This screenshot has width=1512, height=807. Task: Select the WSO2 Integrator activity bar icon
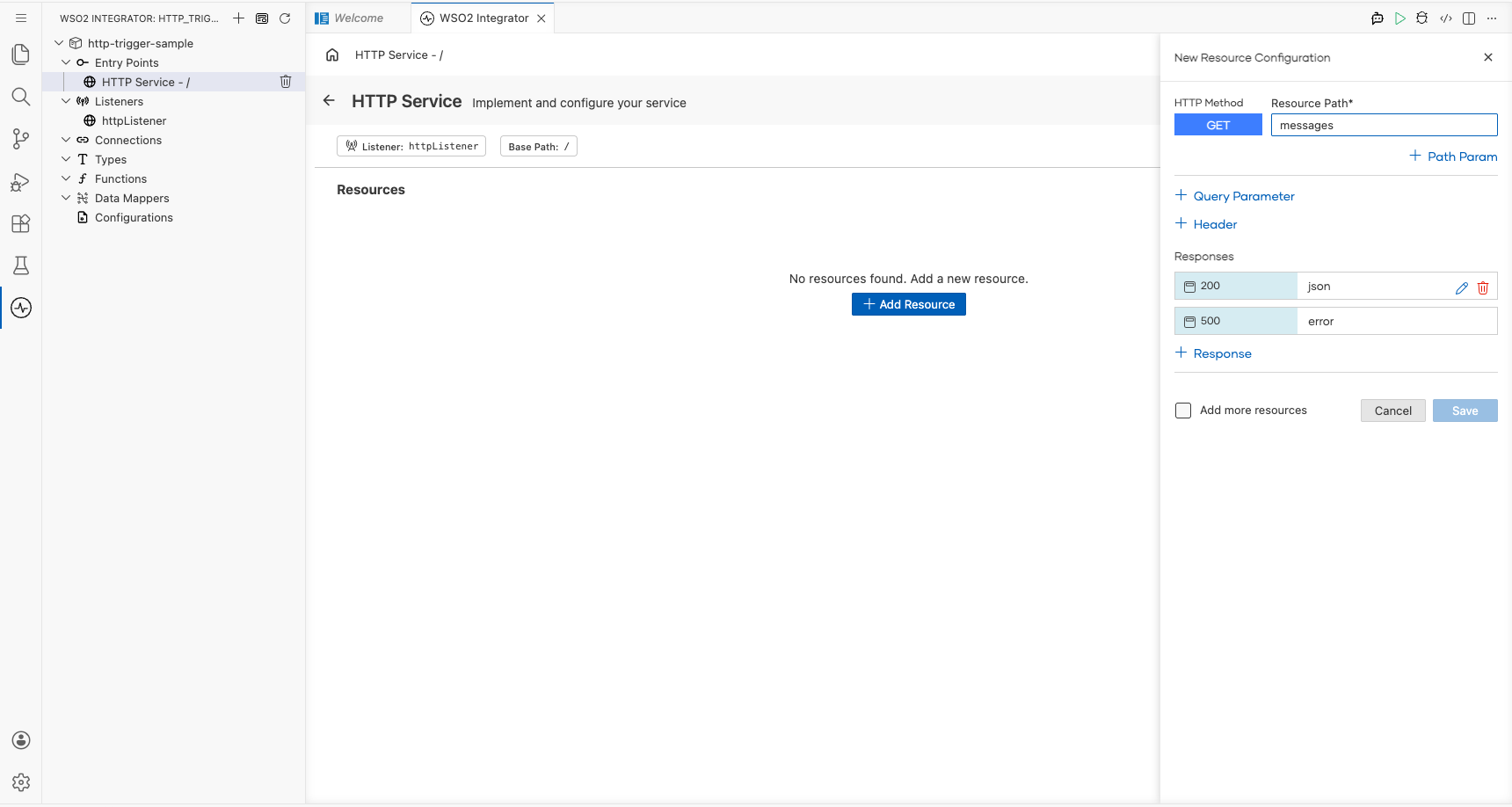click(x=21, y=308)
